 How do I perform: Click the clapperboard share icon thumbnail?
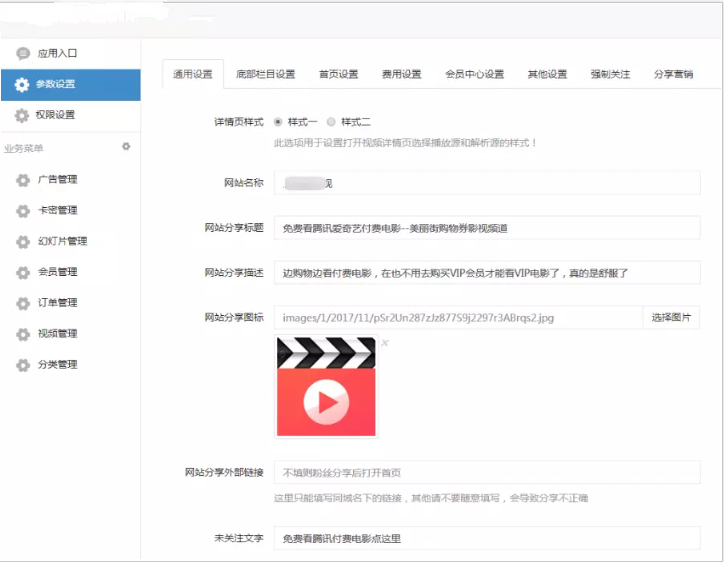[x=326, y=387]
